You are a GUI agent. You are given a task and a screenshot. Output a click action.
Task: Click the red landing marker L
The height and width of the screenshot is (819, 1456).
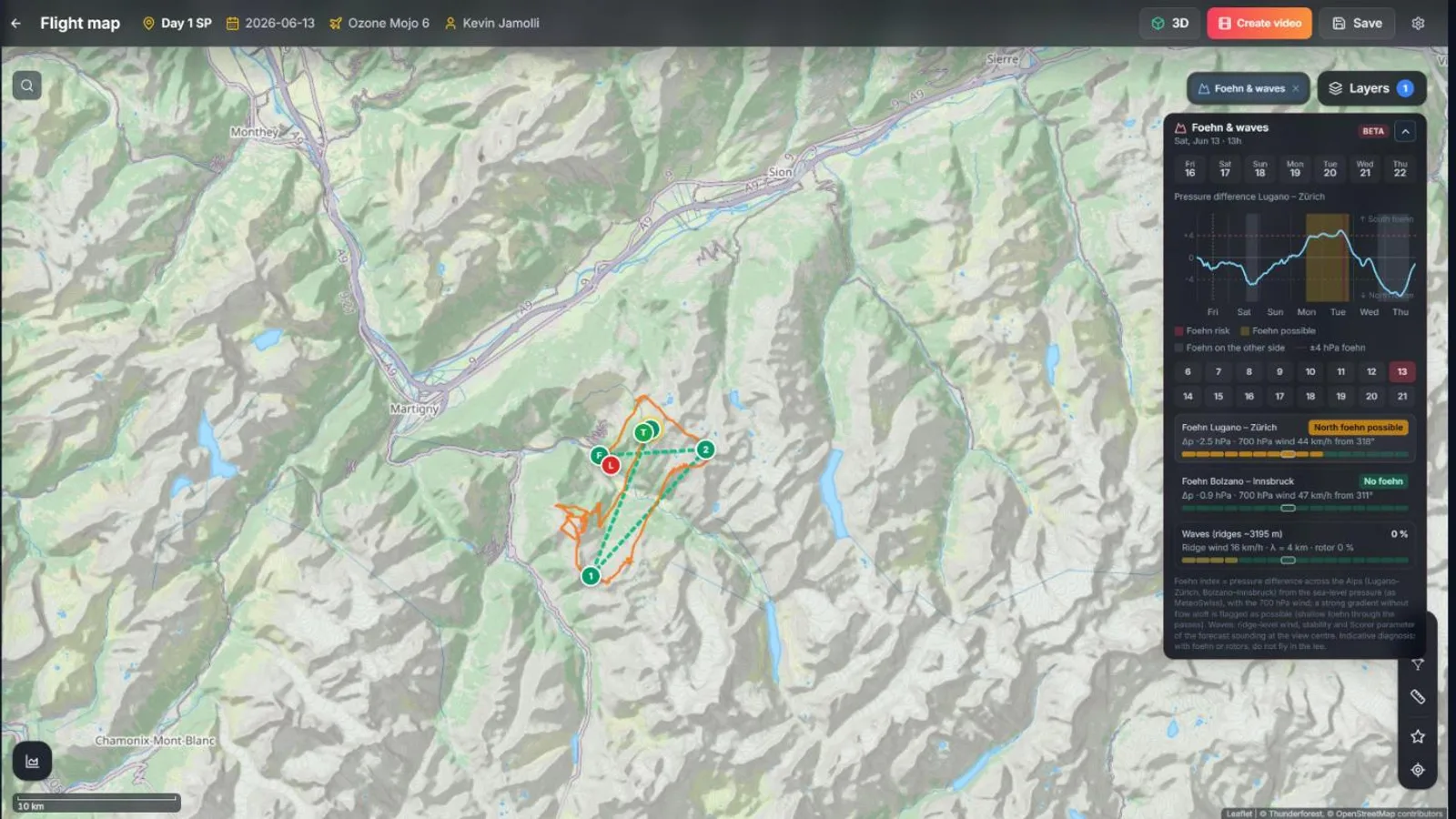coord(611,465)
